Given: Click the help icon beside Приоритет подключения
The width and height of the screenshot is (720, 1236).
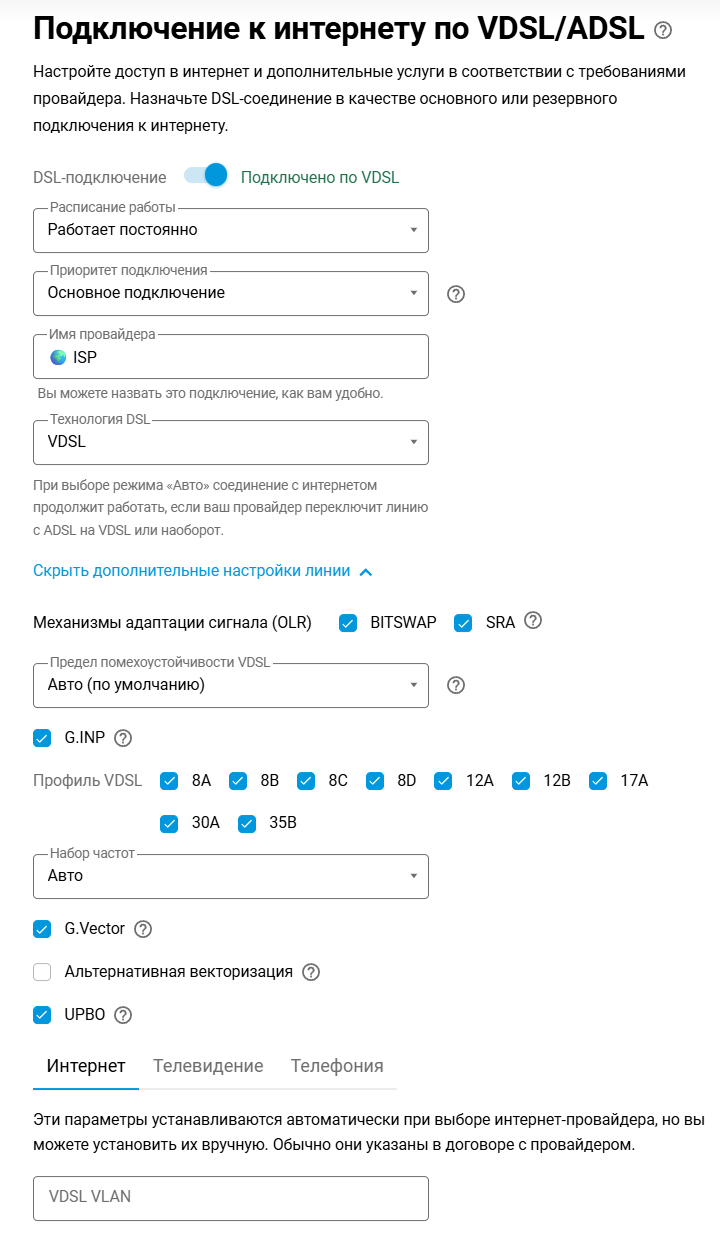Looking at the screenshot, I should [455, 293].
